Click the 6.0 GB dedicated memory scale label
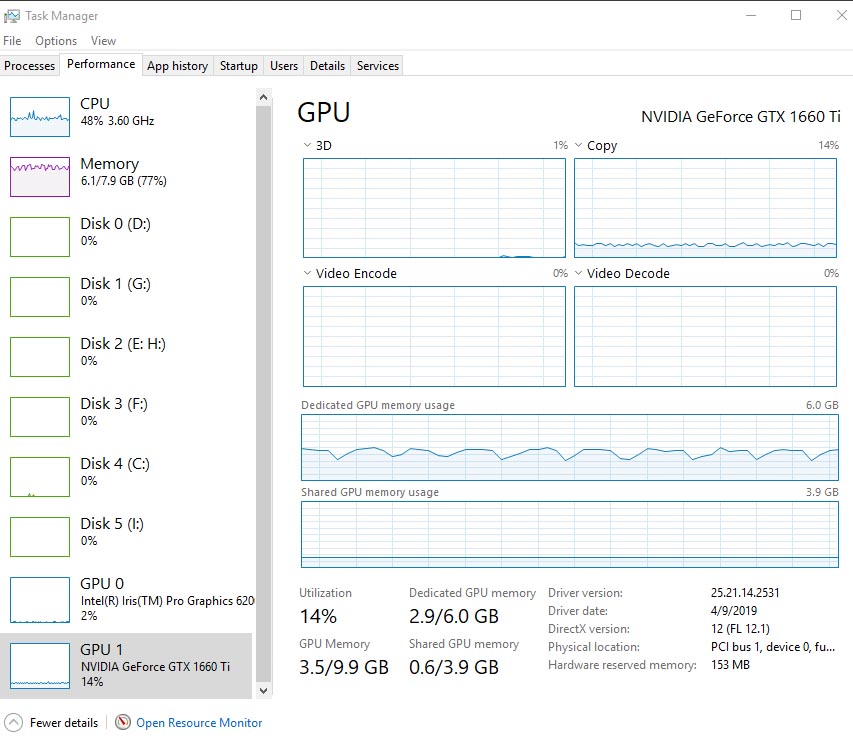 [822, 405]
